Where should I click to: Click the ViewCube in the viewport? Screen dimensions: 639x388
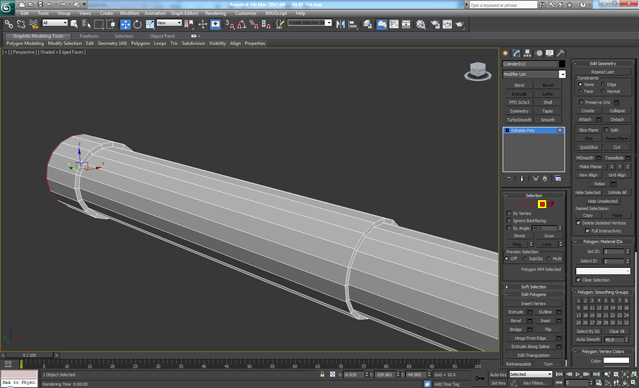pos(477,71)
